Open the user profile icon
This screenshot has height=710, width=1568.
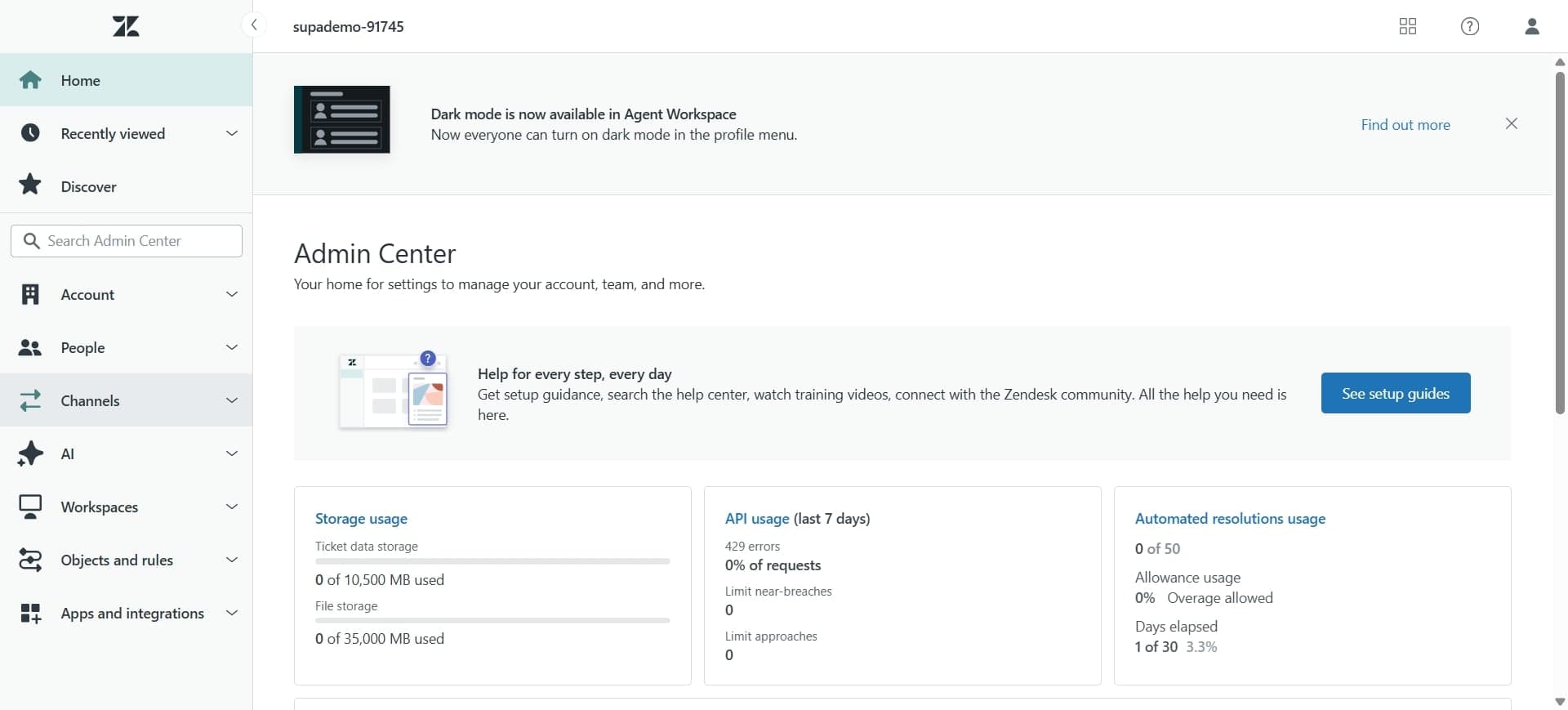tap(1531, 26)
